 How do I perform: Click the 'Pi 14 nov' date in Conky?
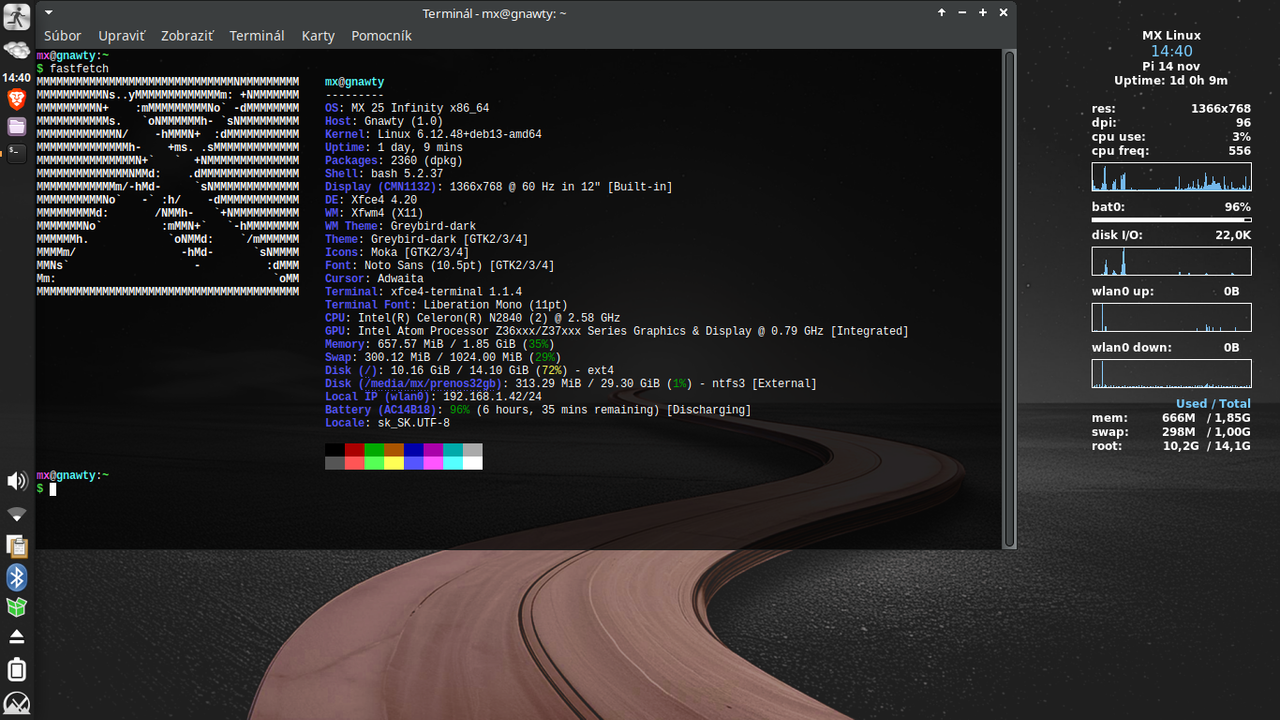tap(1171, 66)
